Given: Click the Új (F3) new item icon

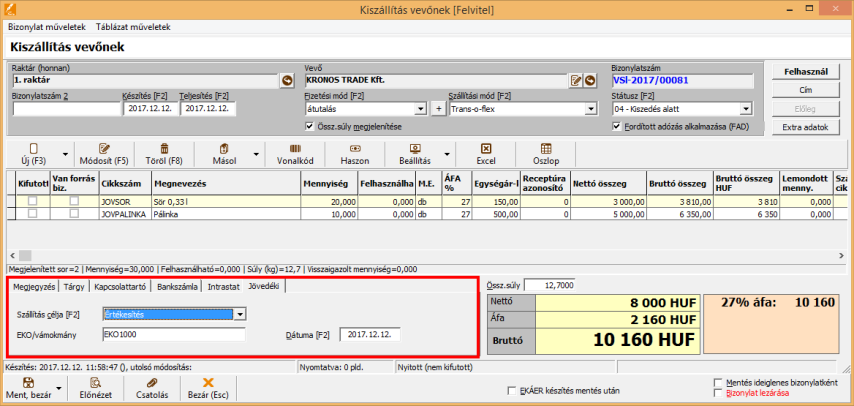Looking at the screenshot, I should 33,148.
